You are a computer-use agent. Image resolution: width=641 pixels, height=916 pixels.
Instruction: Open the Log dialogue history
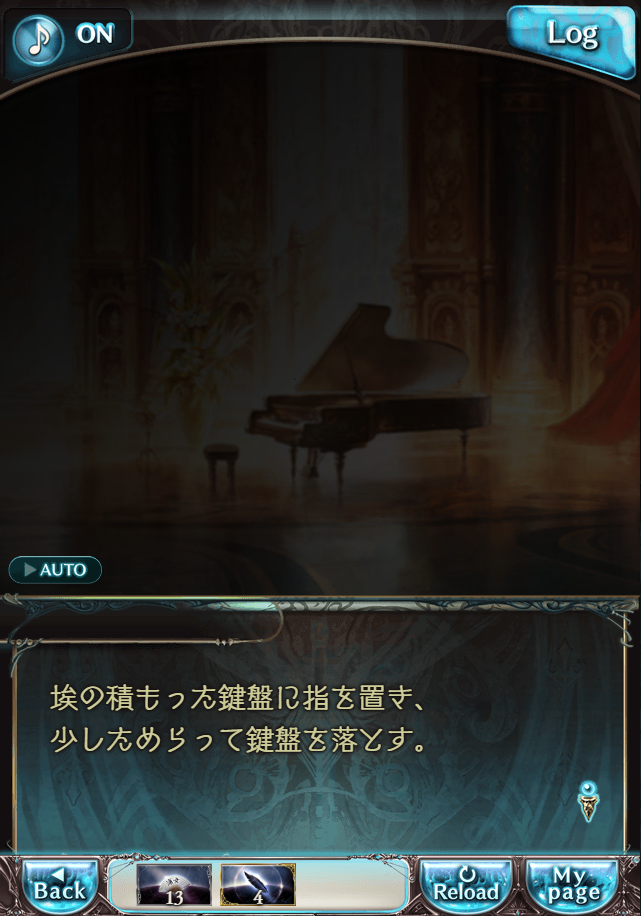(571, 38)
